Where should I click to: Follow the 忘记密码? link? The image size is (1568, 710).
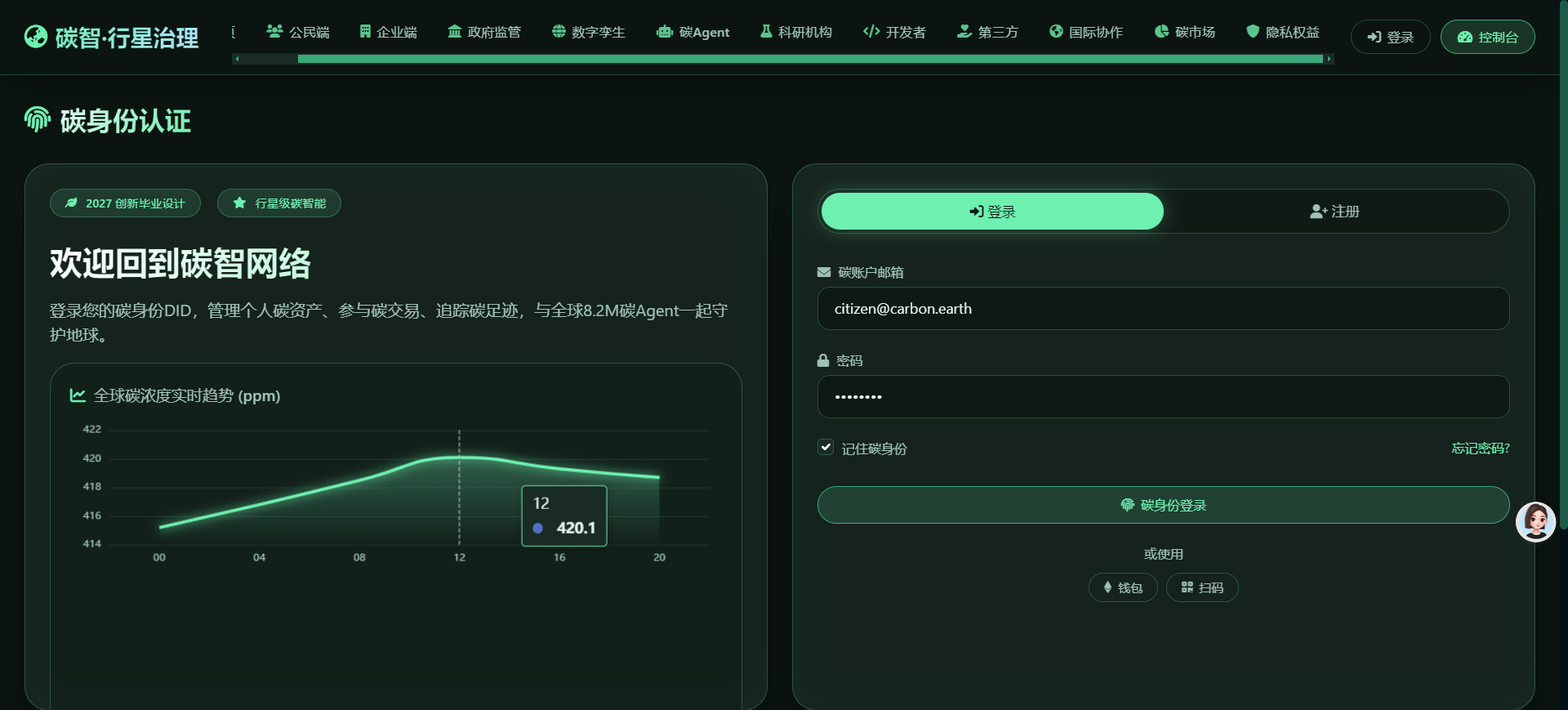[1480, 448]
